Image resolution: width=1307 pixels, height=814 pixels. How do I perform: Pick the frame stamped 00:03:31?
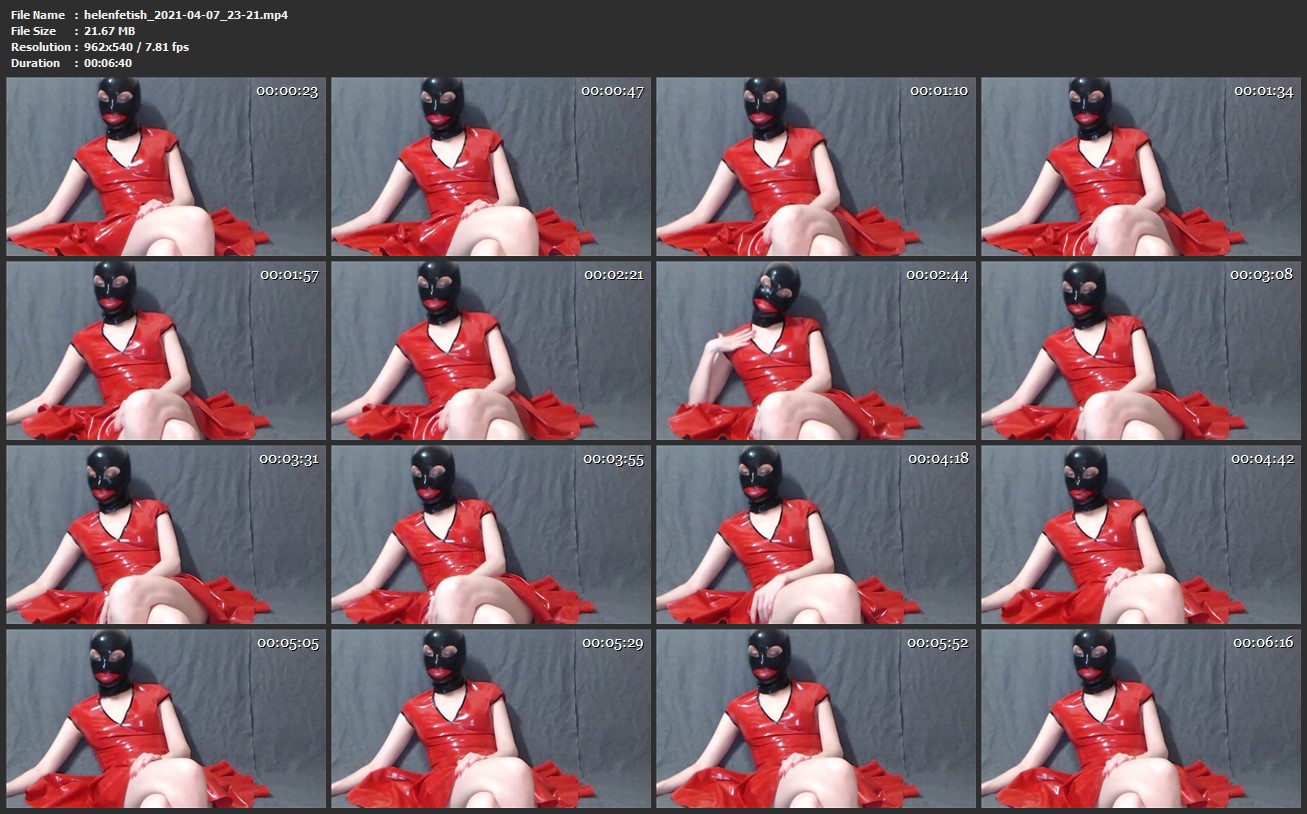pyautogui.click(x=166, y=535)
